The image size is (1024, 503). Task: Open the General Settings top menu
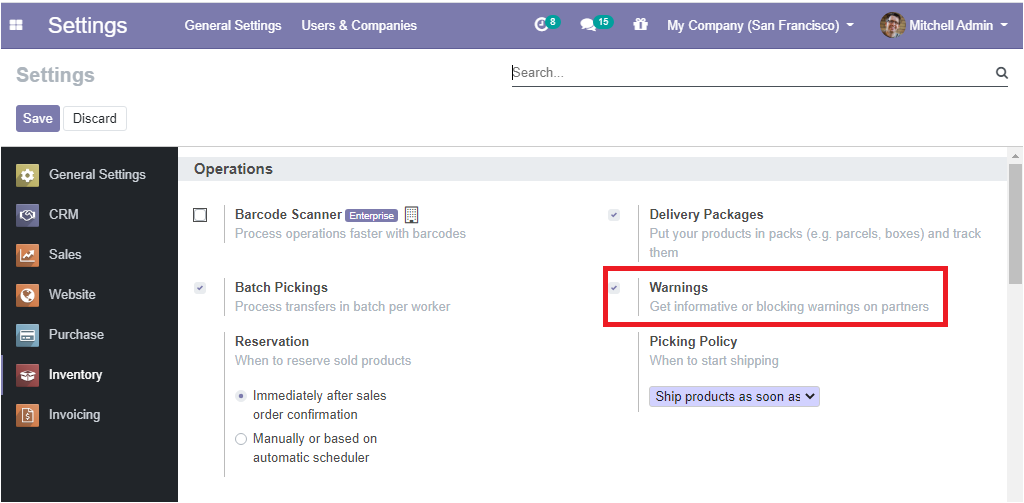point(233,25)
